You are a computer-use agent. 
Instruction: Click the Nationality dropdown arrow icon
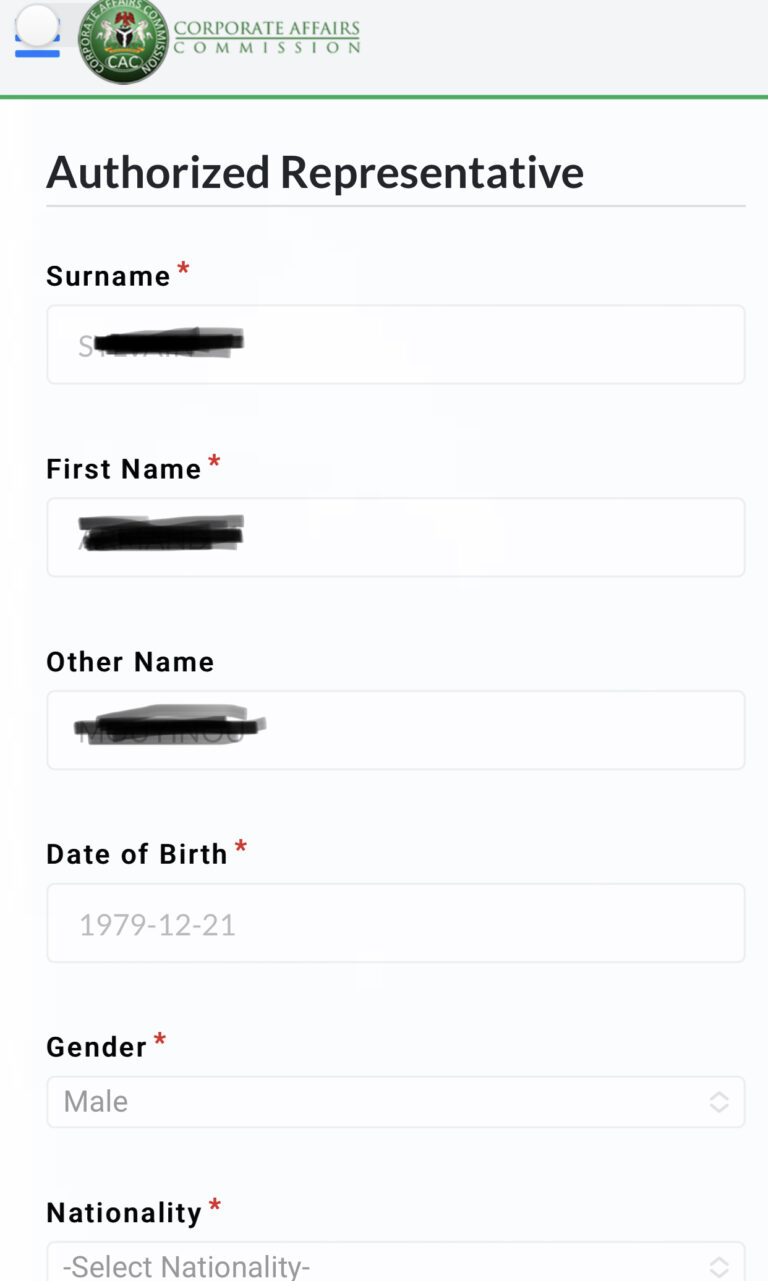click(x=719, y=1266)
